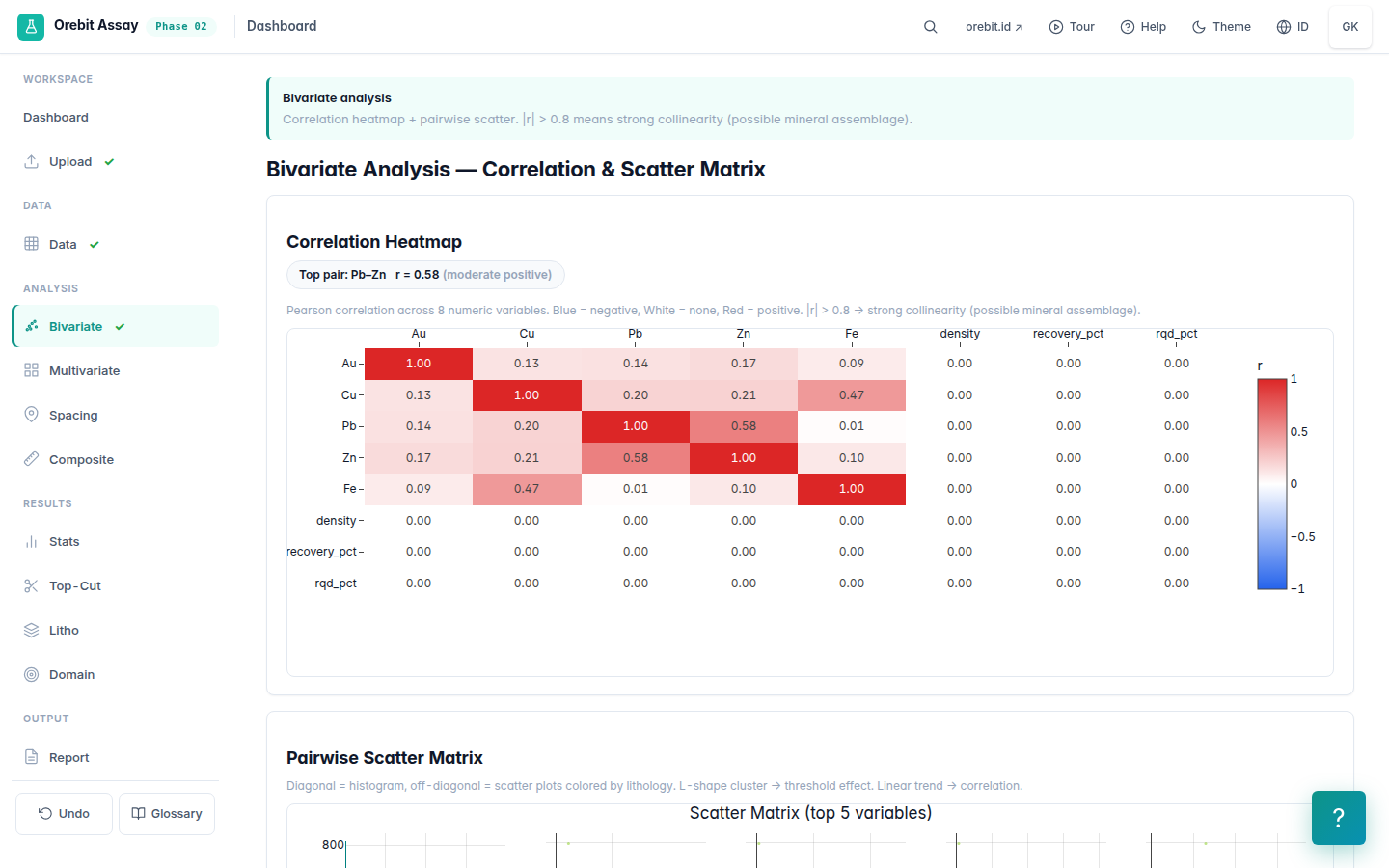Viewport: 1389px width, 868px height.
Task: Click the Multivariate grid icon
Action: point(32,370)
